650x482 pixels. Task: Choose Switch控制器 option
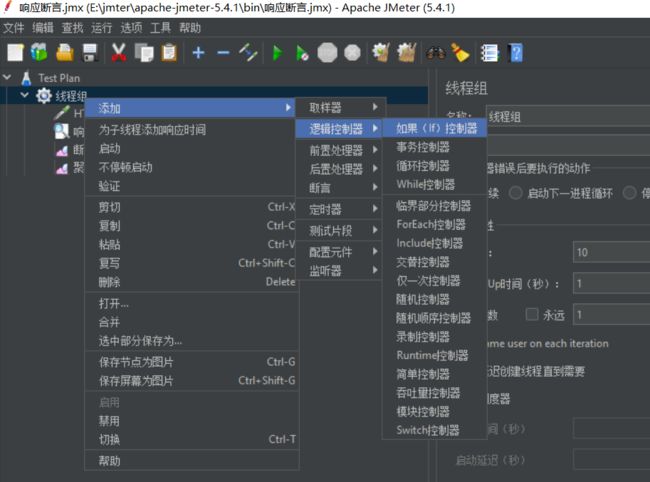coord(434,430)
